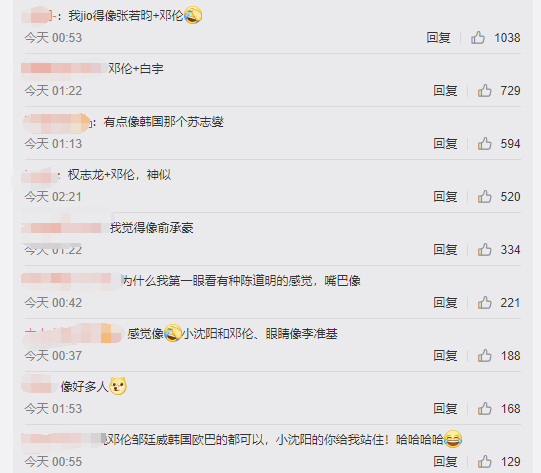Click thumbs-up on the 陈道明 comment
Viewport: 541px width, 473px height.
[484, 303]
